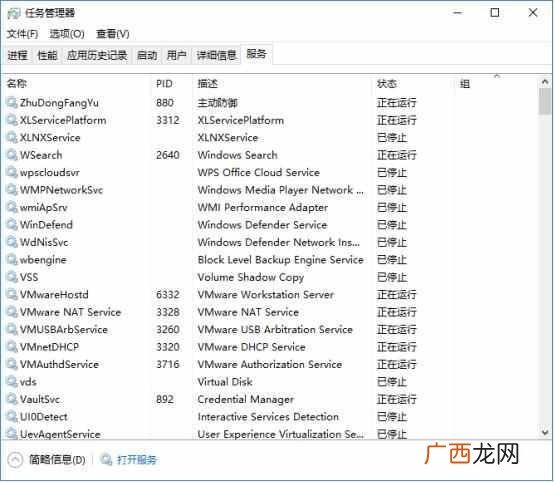Image resolution: width=554 pixels, height=482 pixels.
Task: Click the XLServicePlatform service icon
Action: (12, 120)
